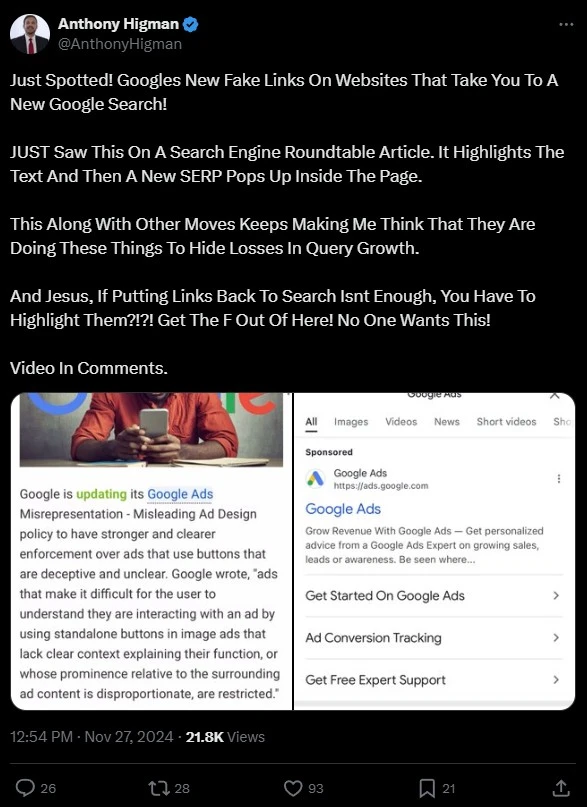Open the News search tab

point(447,422)
